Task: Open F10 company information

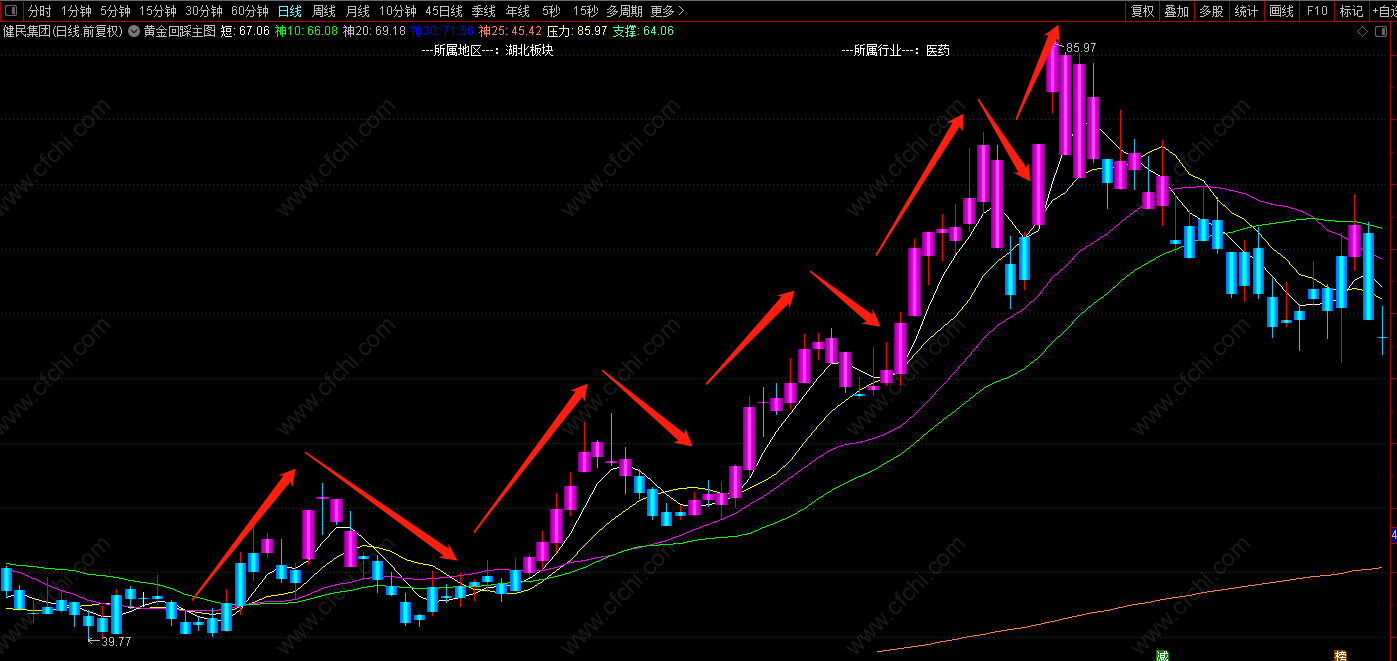Action: pyautogui.click(x=1317, y=11)
